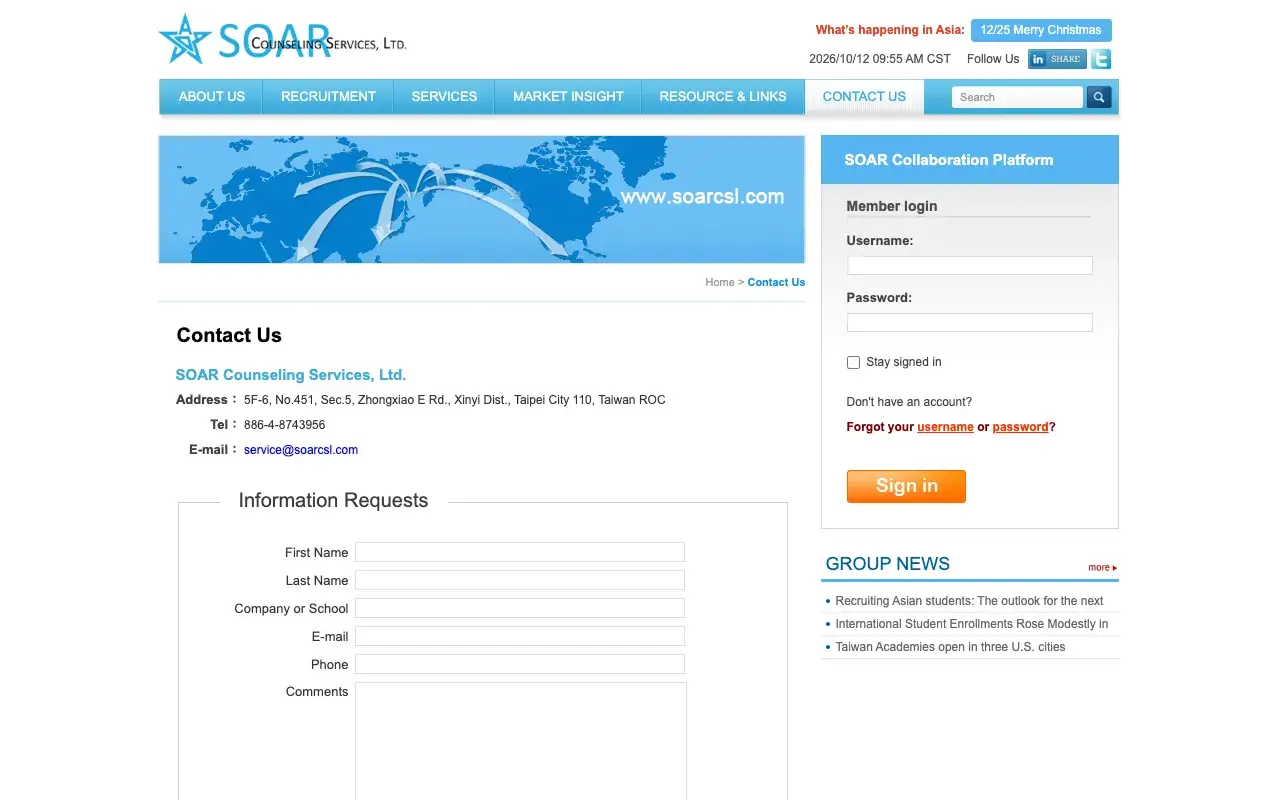Focus the Last Name field

(520, 580)
